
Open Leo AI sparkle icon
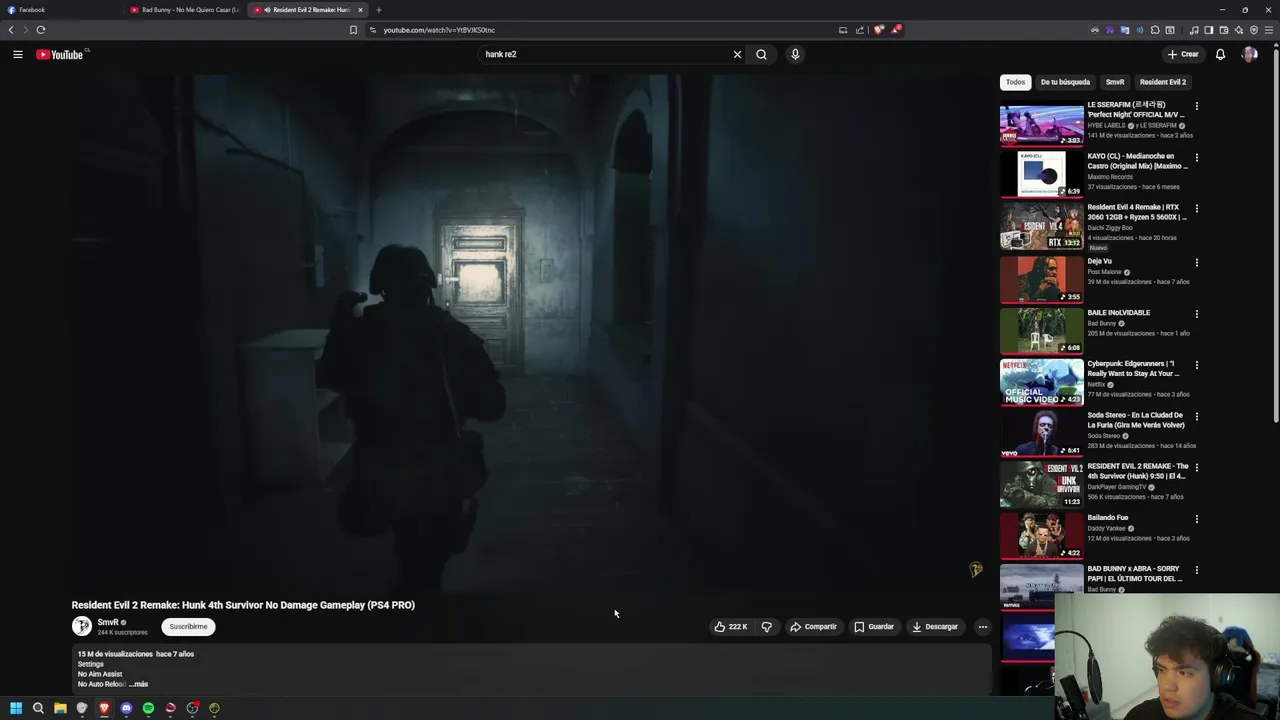pos(1238,30)
